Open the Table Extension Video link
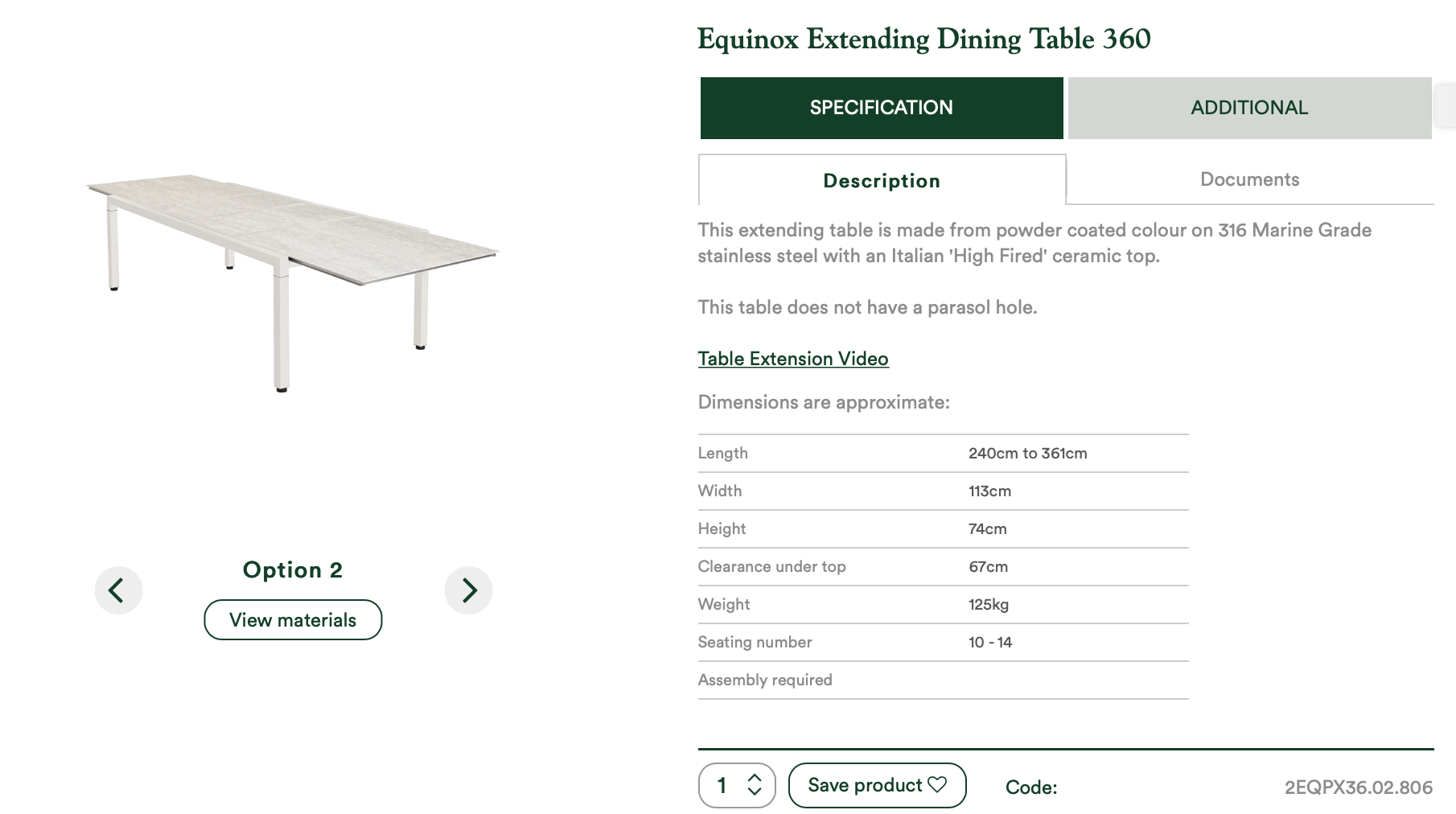This screenshot has height=814, width=1456. point(793,359)
